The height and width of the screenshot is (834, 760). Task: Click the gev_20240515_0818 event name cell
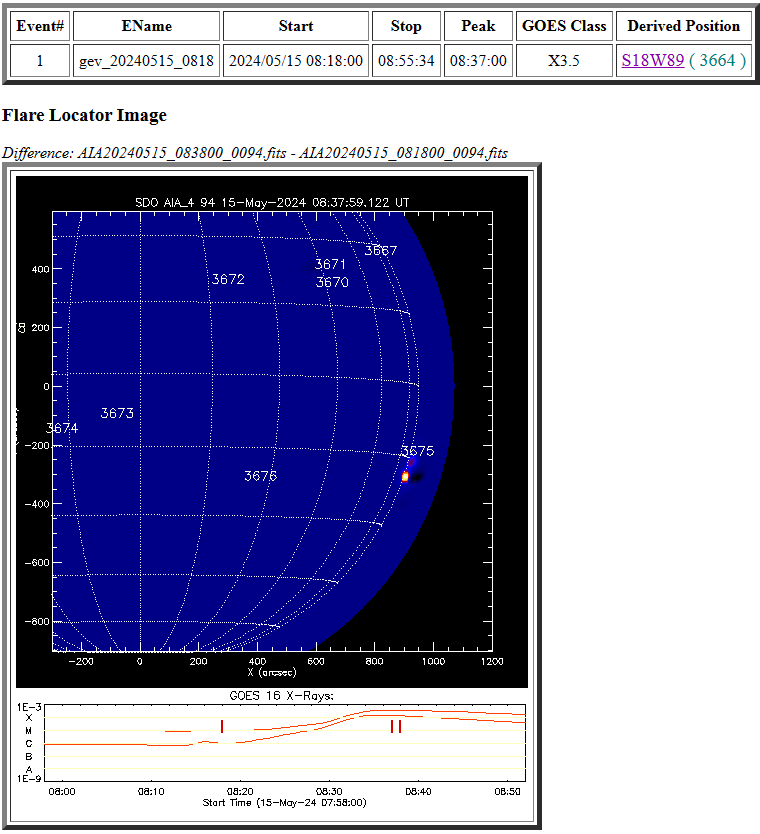pyautogui.click(x=146, y=60)
